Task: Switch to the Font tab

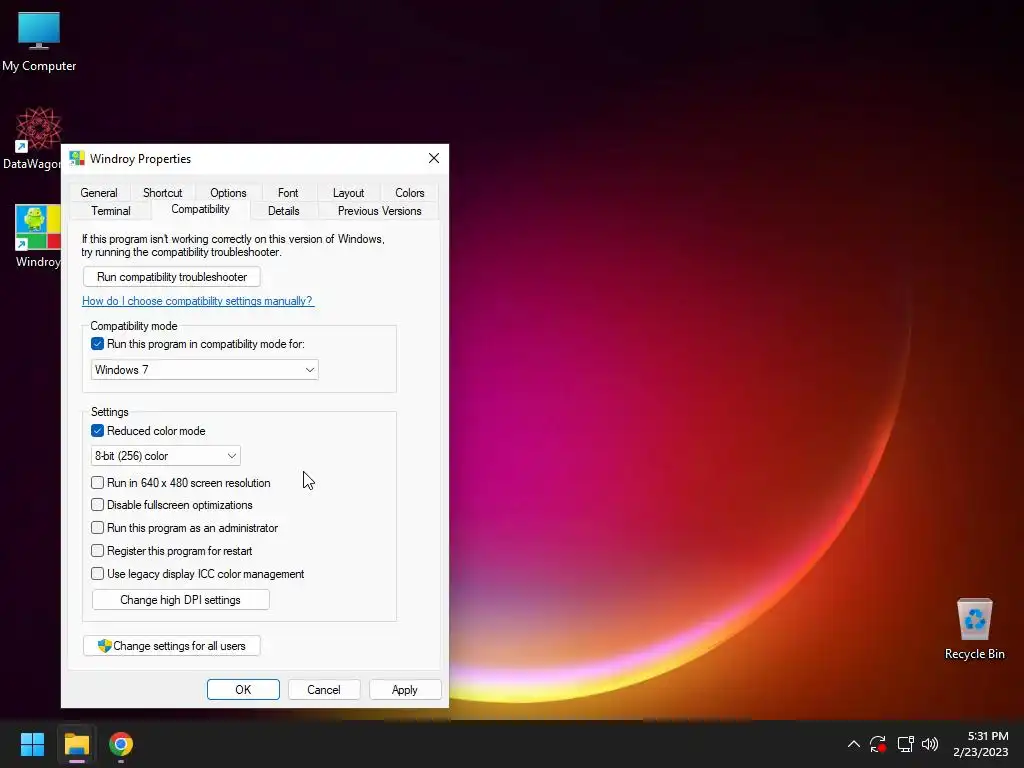Action: click(288, 193)
